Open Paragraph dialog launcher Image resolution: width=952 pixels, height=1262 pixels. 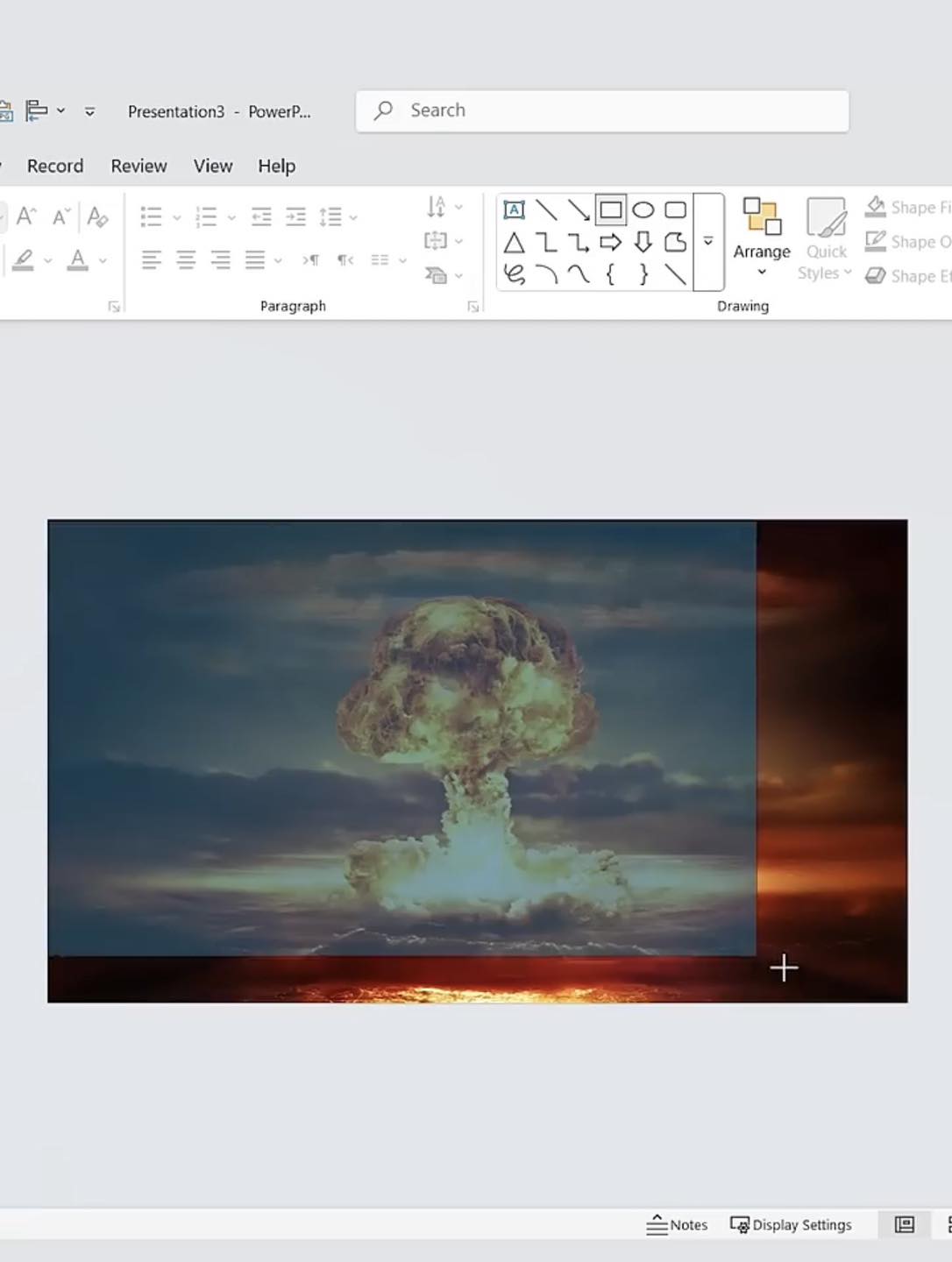[x=473, y=307]
